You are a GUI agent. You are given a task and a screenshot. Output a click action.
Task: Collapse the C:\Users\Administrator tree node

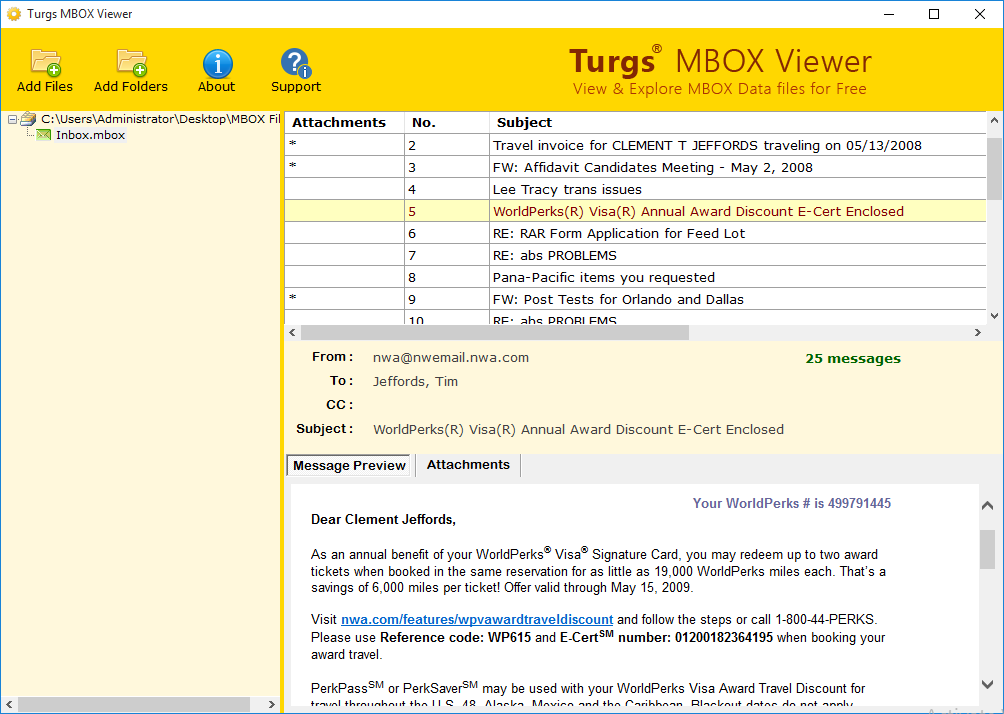point(12,119)
